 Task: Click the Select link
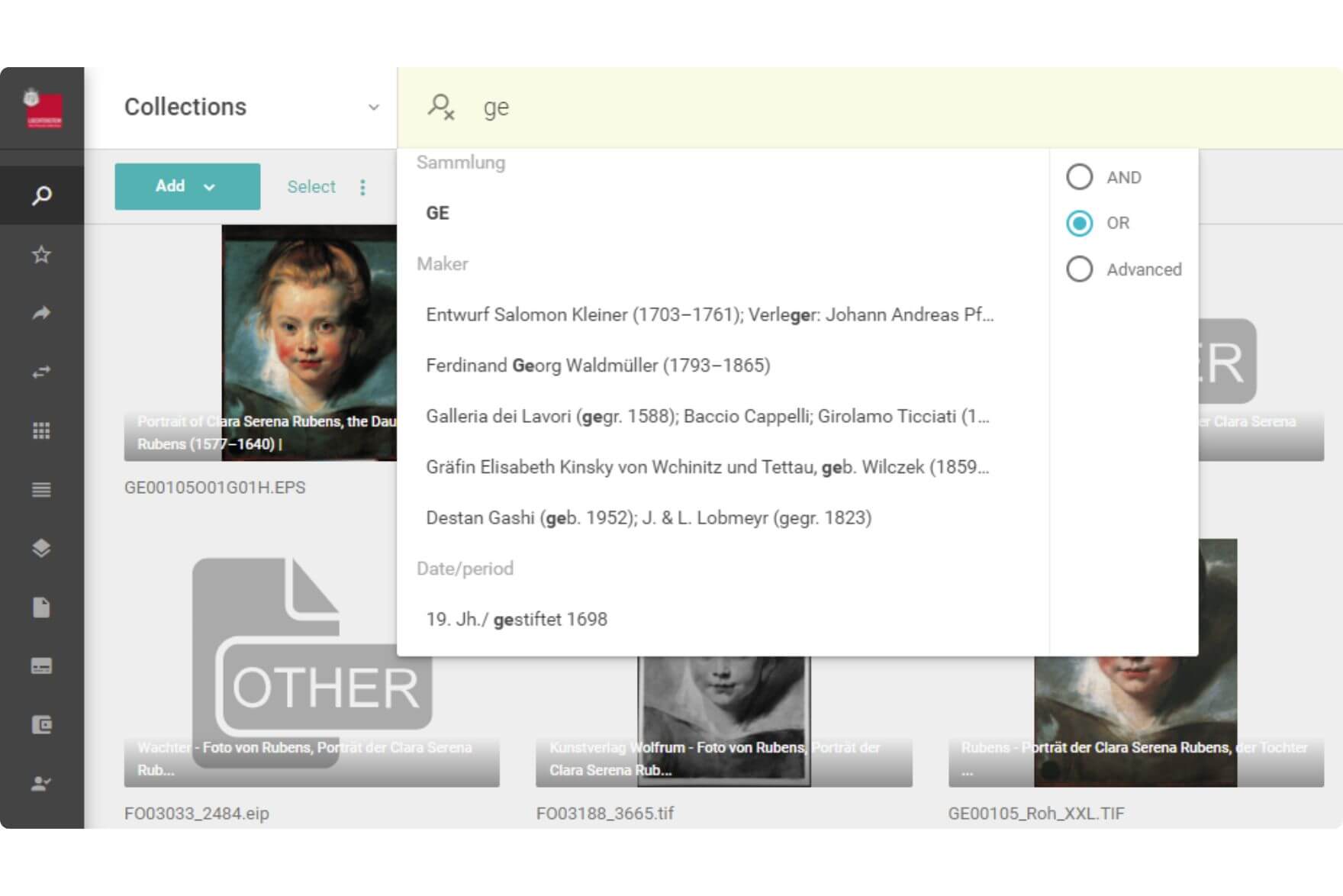311,187
